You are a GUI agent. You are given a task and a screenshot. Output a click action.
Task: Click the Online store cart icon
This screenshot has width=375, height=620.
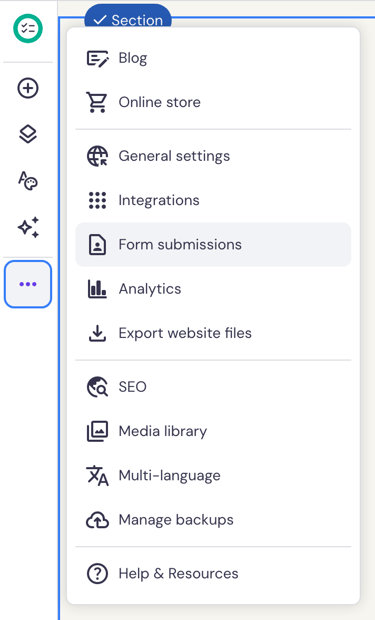tap(97, 102)
